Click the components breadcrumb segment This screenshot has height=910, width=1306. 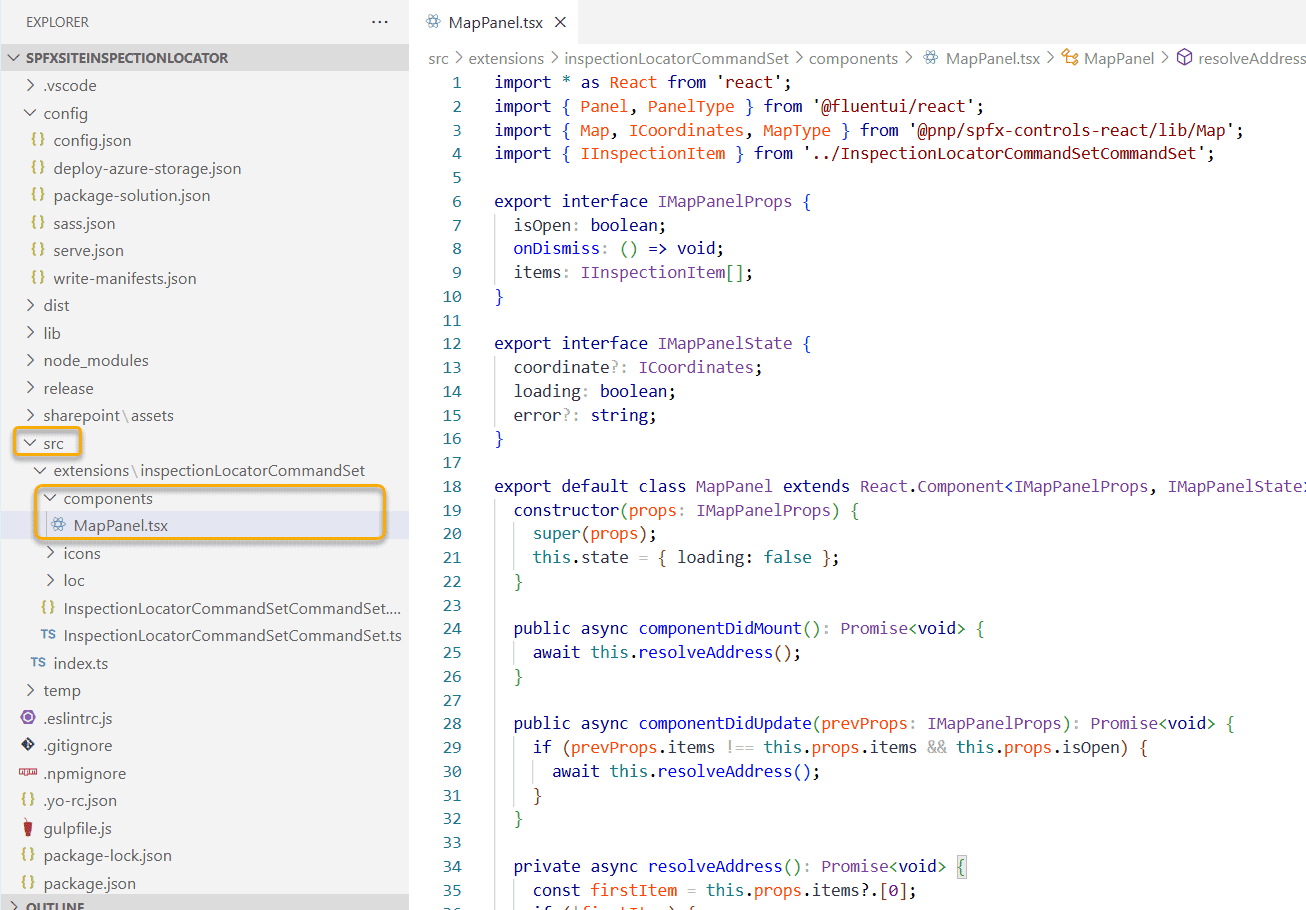[853, 58]
